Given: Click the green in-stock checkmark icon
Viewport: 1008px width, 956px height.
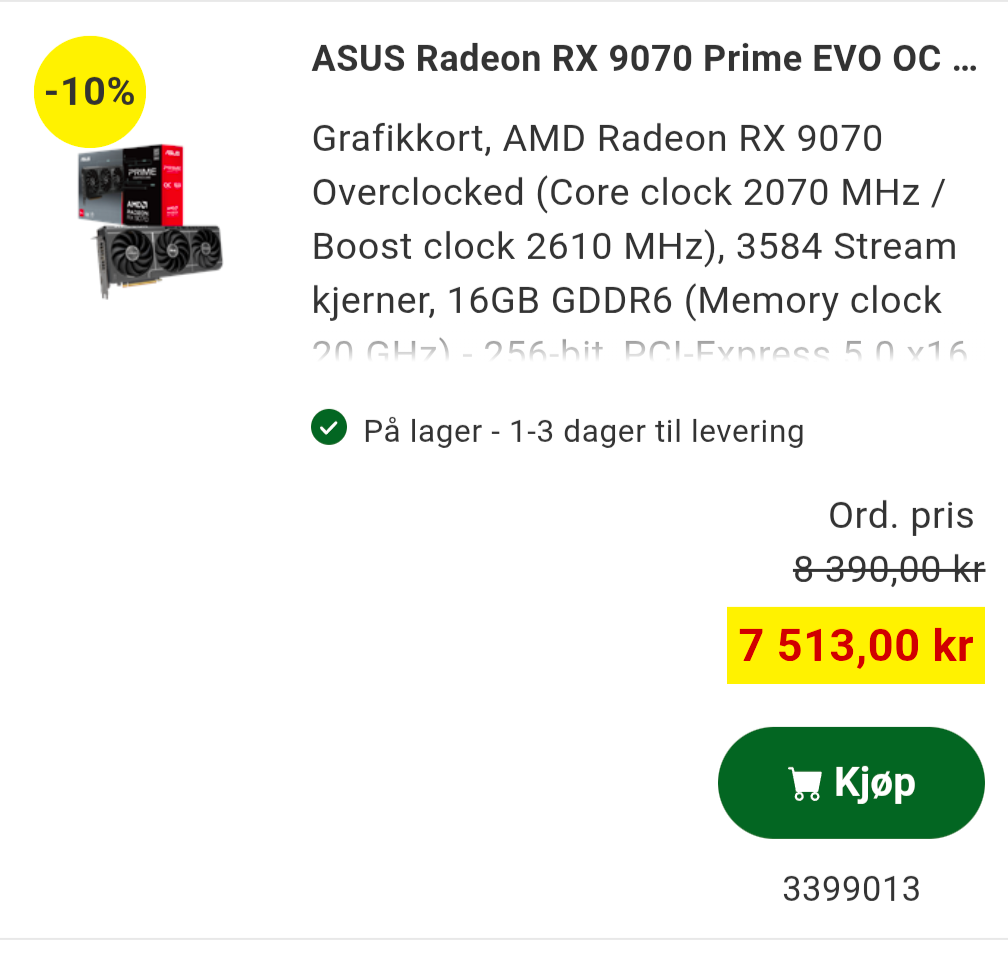Looking at the screenshot, I should click(328, 429).
